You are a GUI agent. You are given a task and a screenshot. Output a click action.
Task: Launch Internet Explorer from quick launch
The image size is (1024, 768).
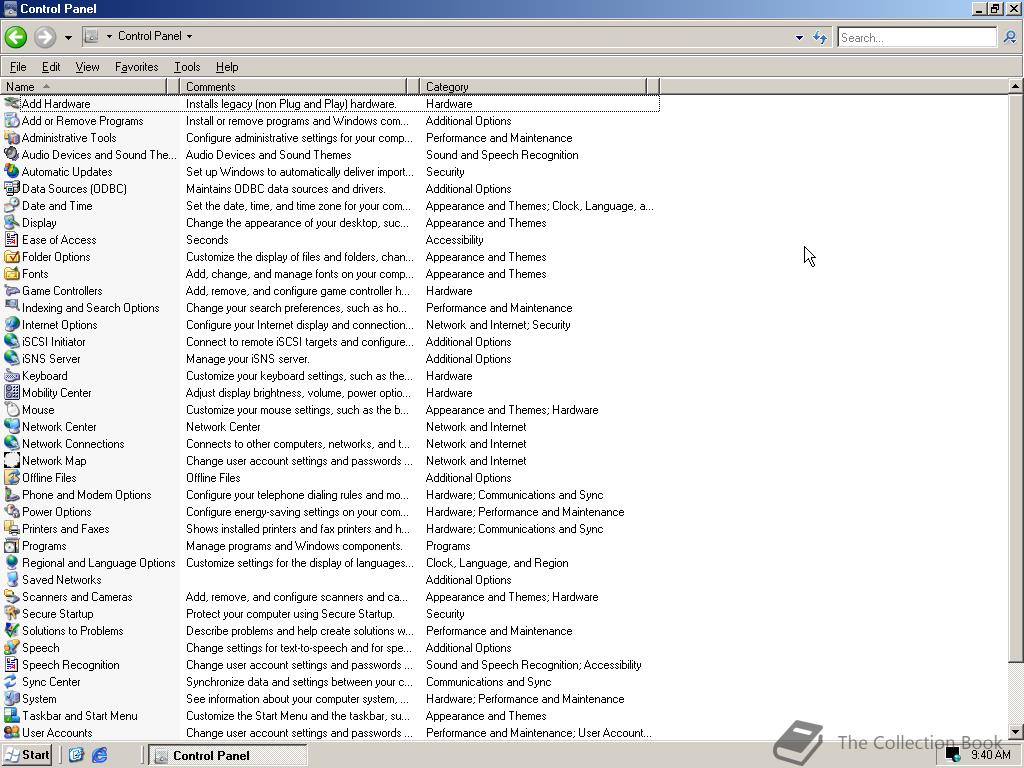point(99,755)
